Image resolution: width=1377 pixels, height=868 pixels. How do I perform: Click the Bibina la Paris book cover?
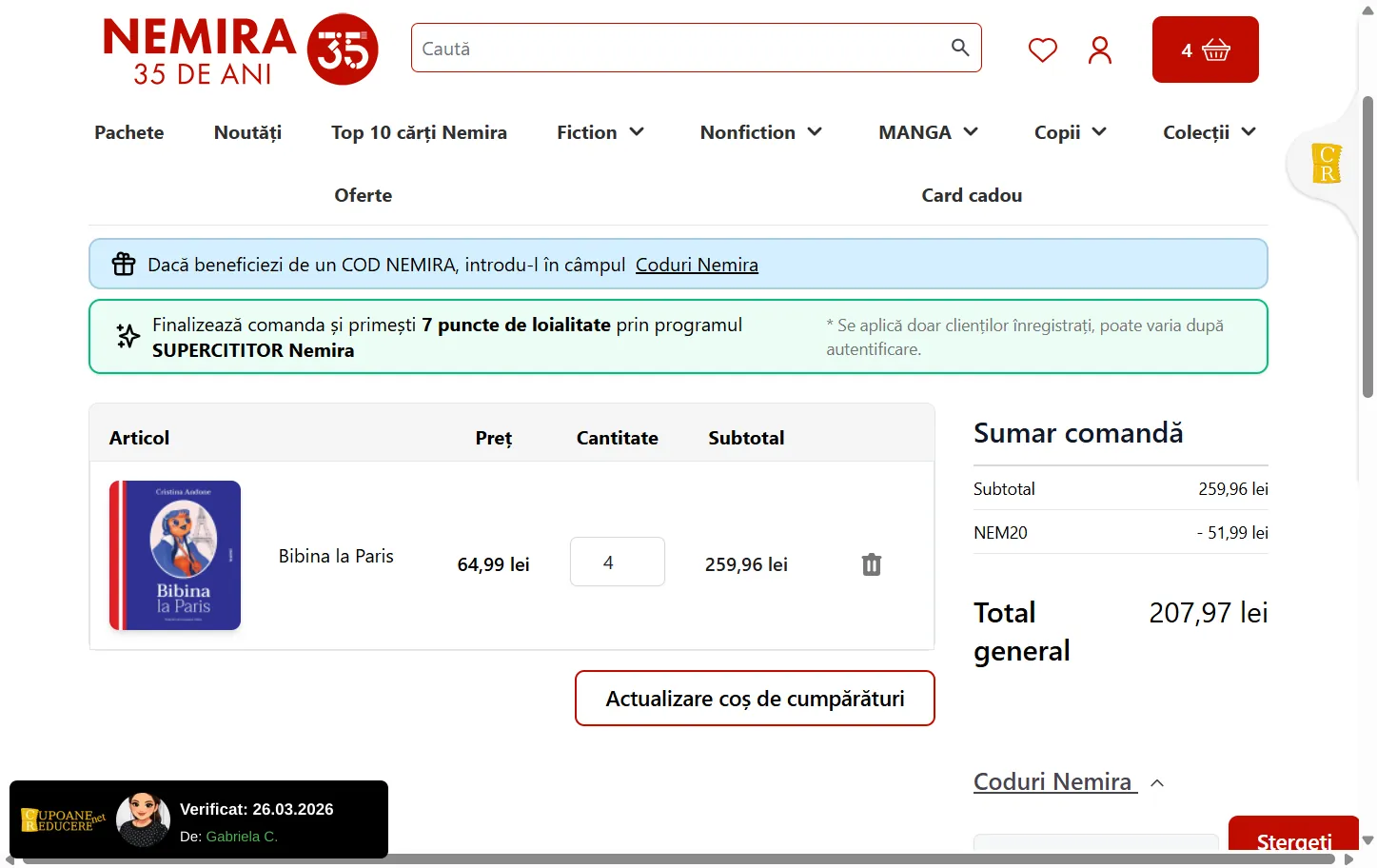(x=175, y=555)
